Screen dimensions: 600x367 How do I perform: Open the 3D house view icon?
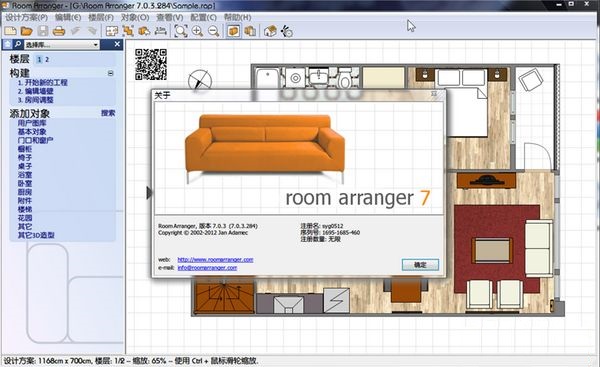pyautogui.click(x=270, y=31)
